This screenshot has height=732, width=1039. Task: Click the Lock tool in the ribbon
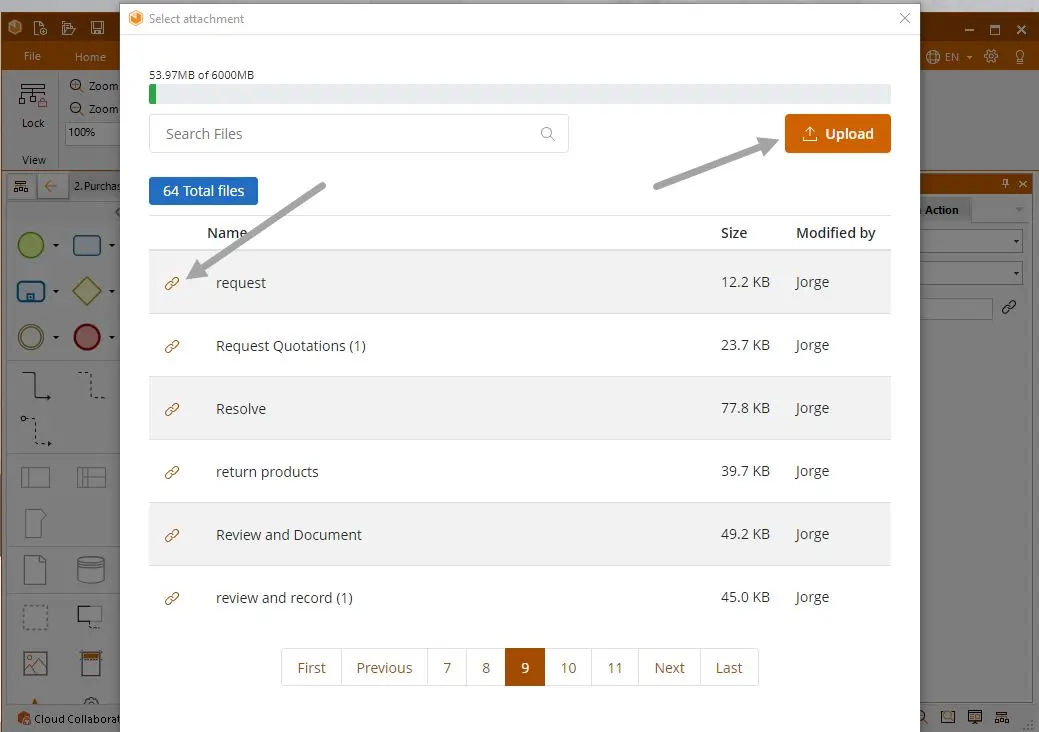click(x=33, y=105)
